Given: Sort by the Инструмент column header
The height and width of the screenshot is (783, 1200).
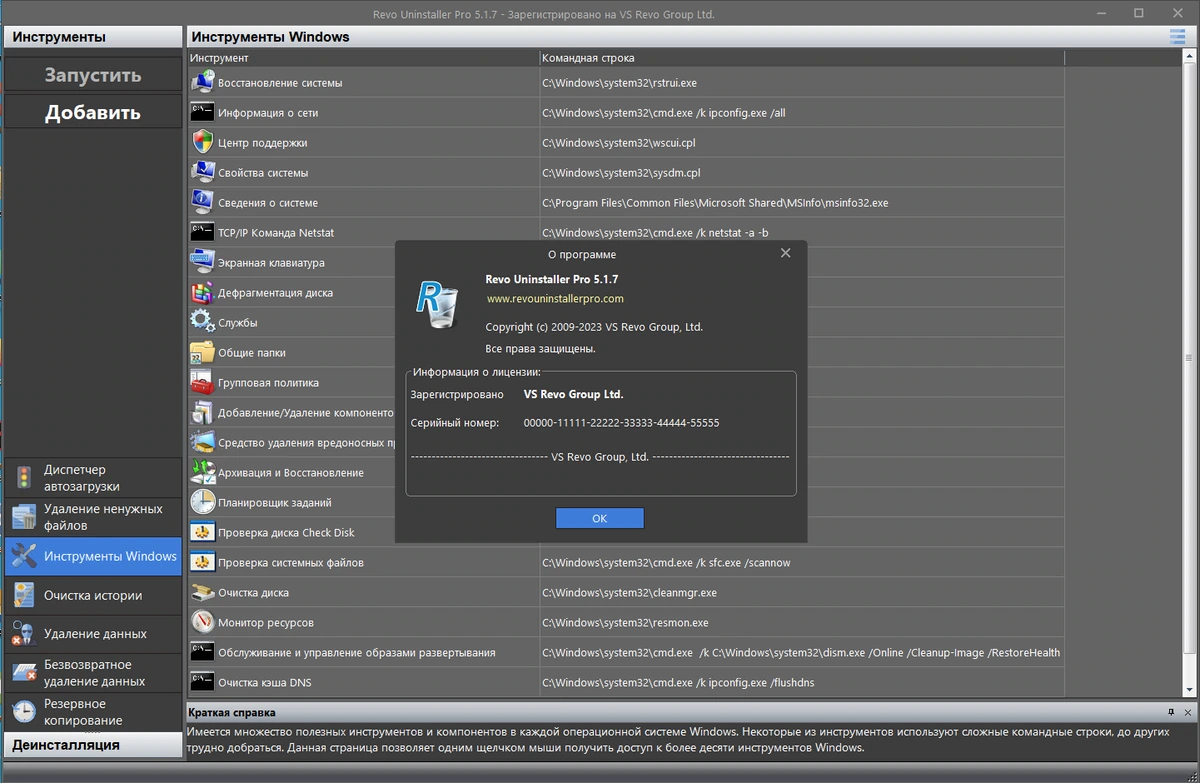Looking at the screenshot, I should tap(364, 58).
